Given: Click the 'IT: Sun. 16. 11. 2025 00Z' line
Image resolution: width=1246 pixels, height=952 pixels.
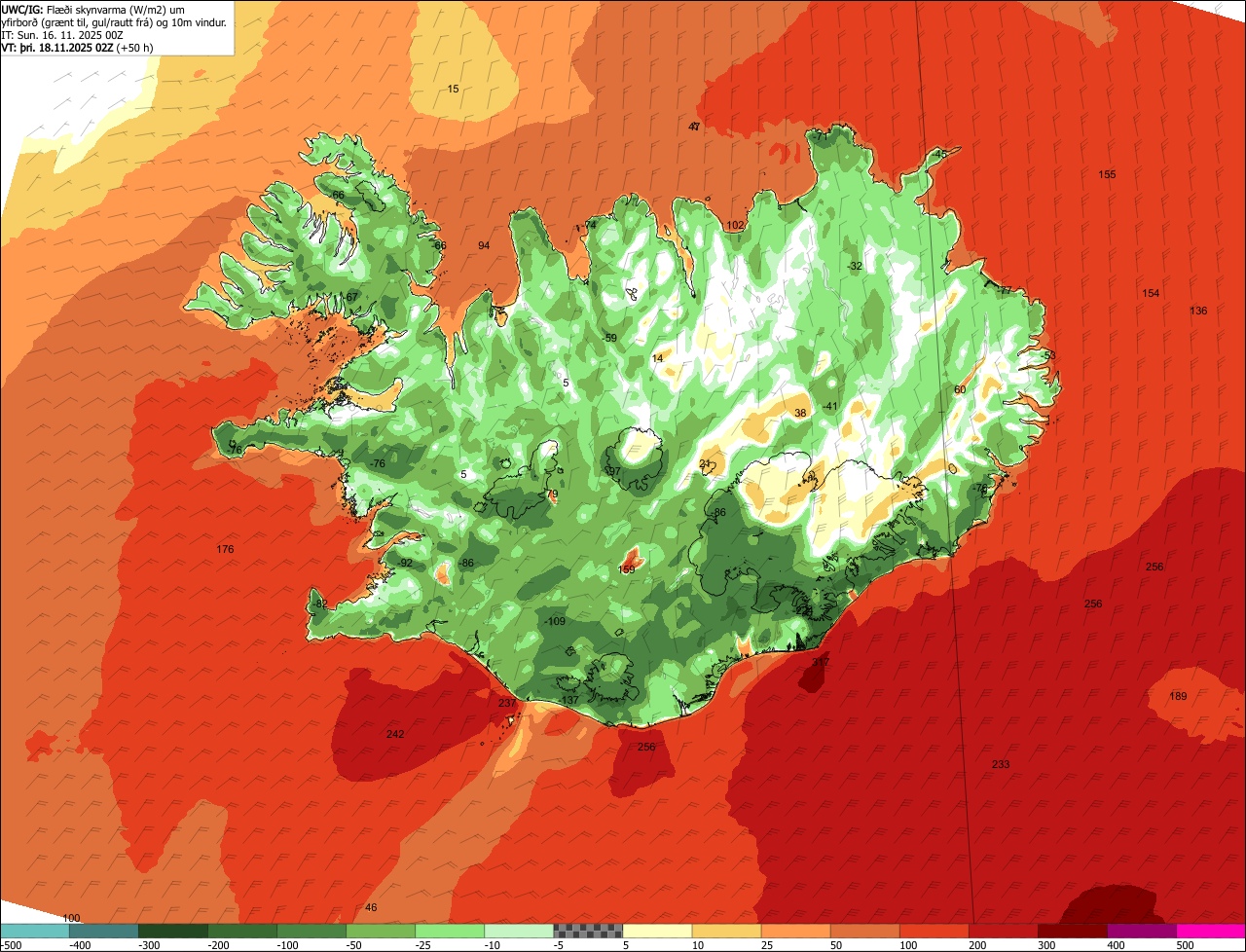Looking at the screenshot, I should pyautogui.click(x=60, y=34).
